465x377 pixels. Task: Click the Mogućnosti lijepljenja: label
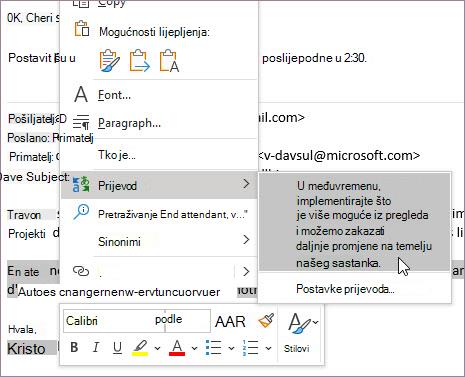(x=154, y=32)
